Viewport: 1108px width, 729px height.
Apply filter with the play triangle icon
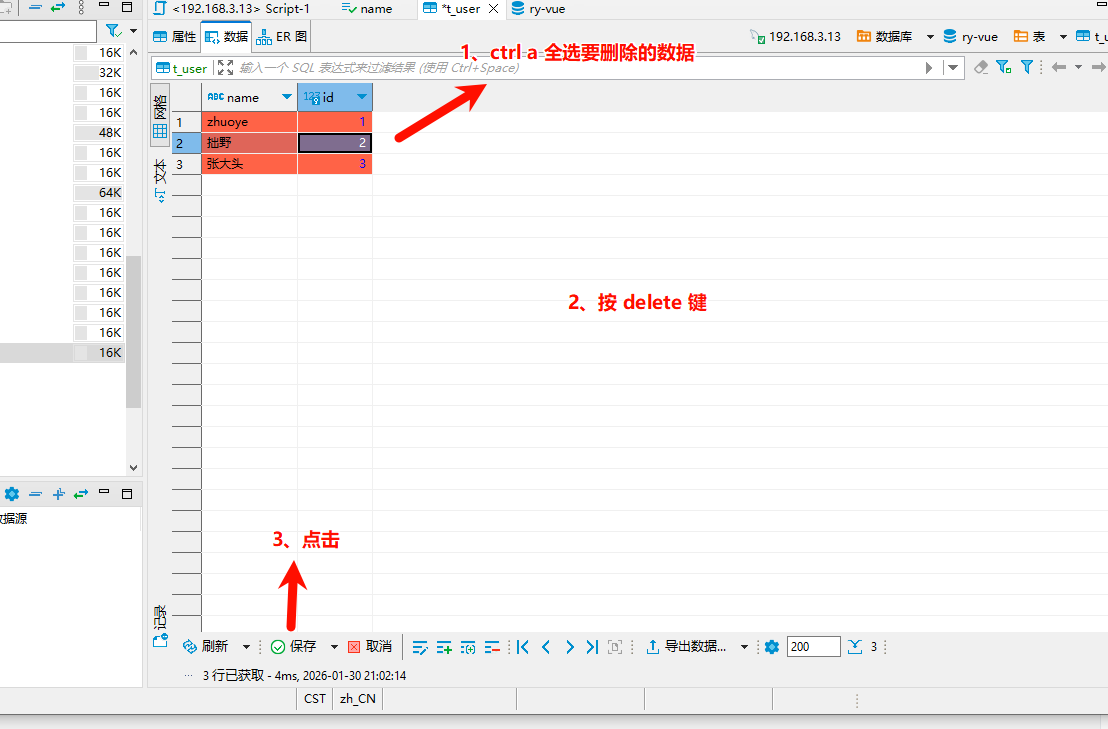tap(929, 68)
